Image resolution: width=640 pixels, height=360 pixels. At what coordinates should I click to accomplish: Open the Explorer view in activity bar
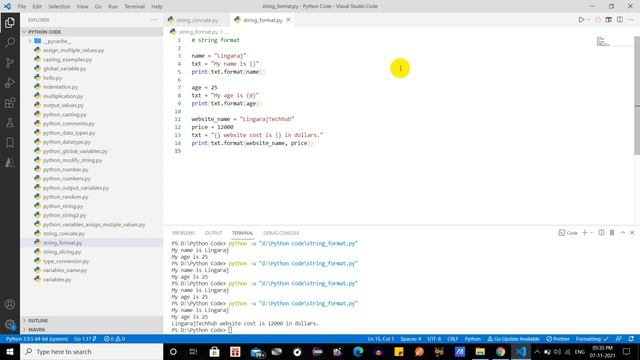click(10, 22)
